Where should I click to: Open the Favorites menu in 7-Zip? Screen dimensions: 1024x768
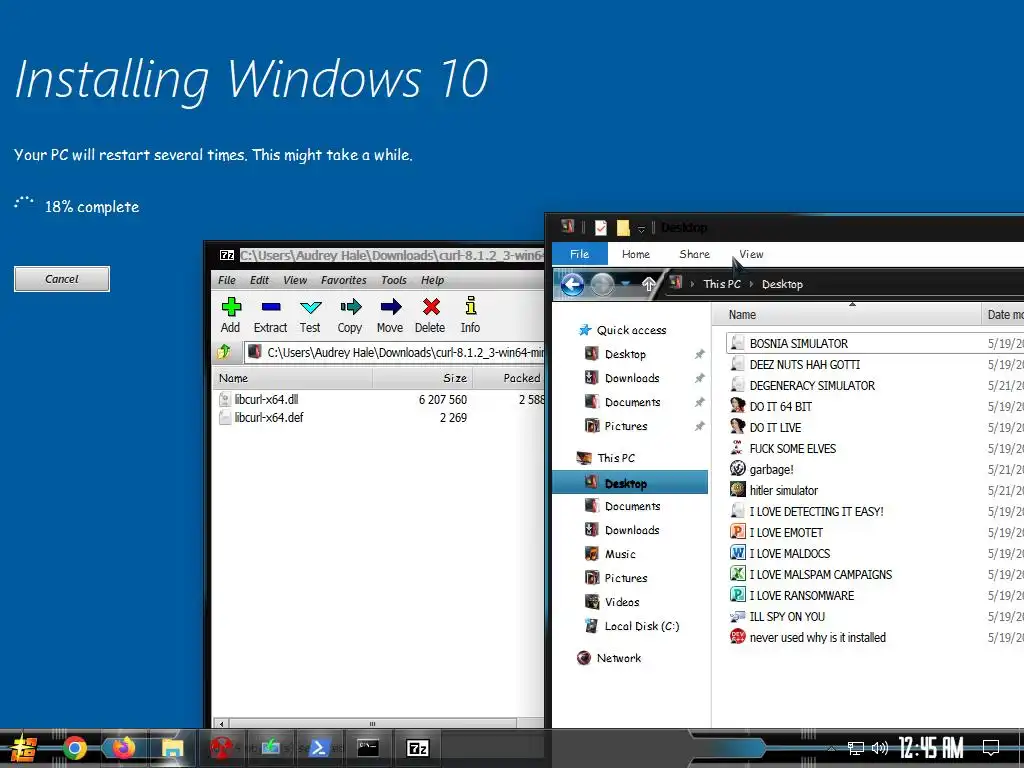pos(344,280)
